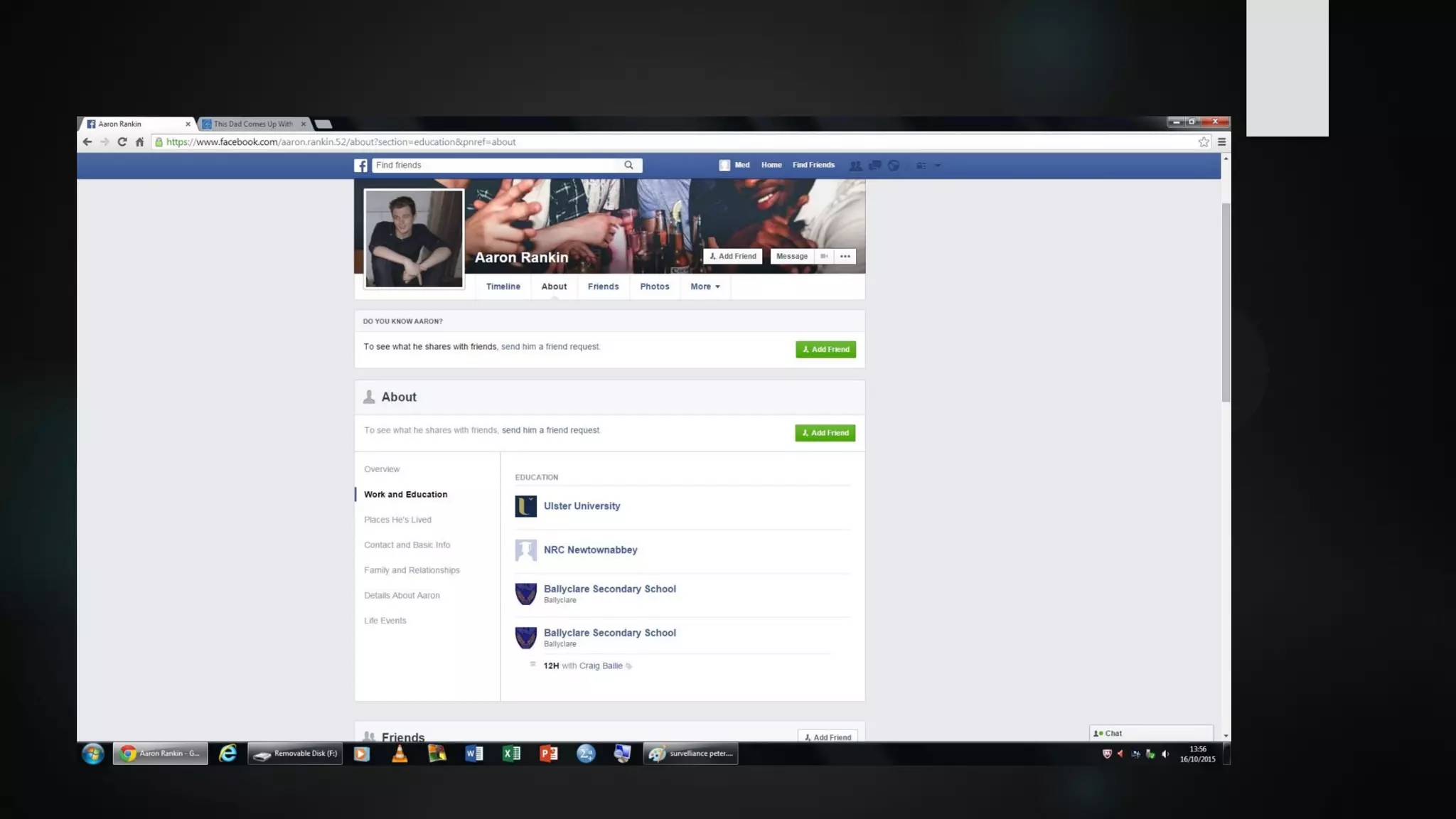The width and height of the screenshot is (1456, 819).
Task: Click the Message button on the cover photo
Action: [x=791, y=257]
